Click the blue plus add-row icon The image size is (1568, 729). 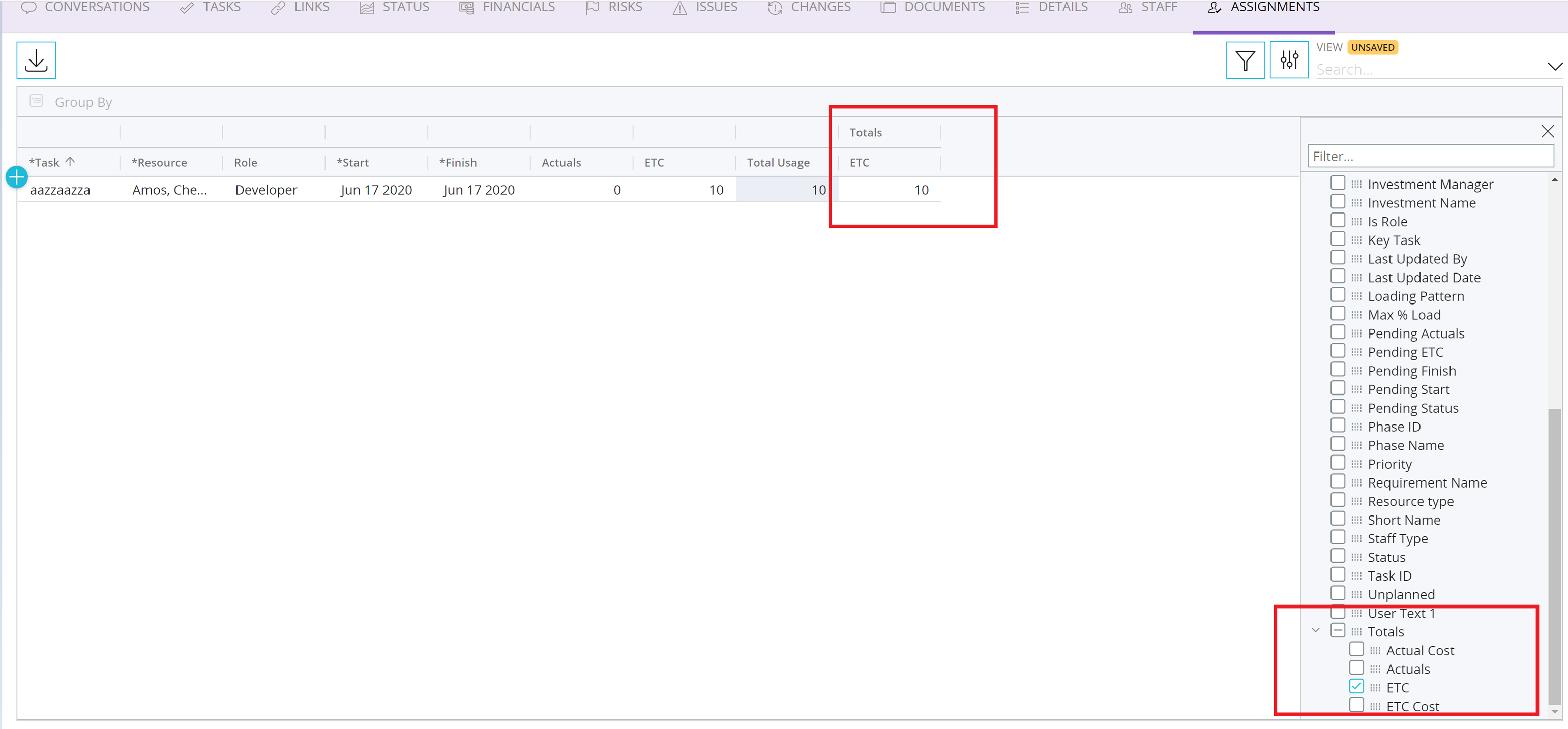click(16, 177)
